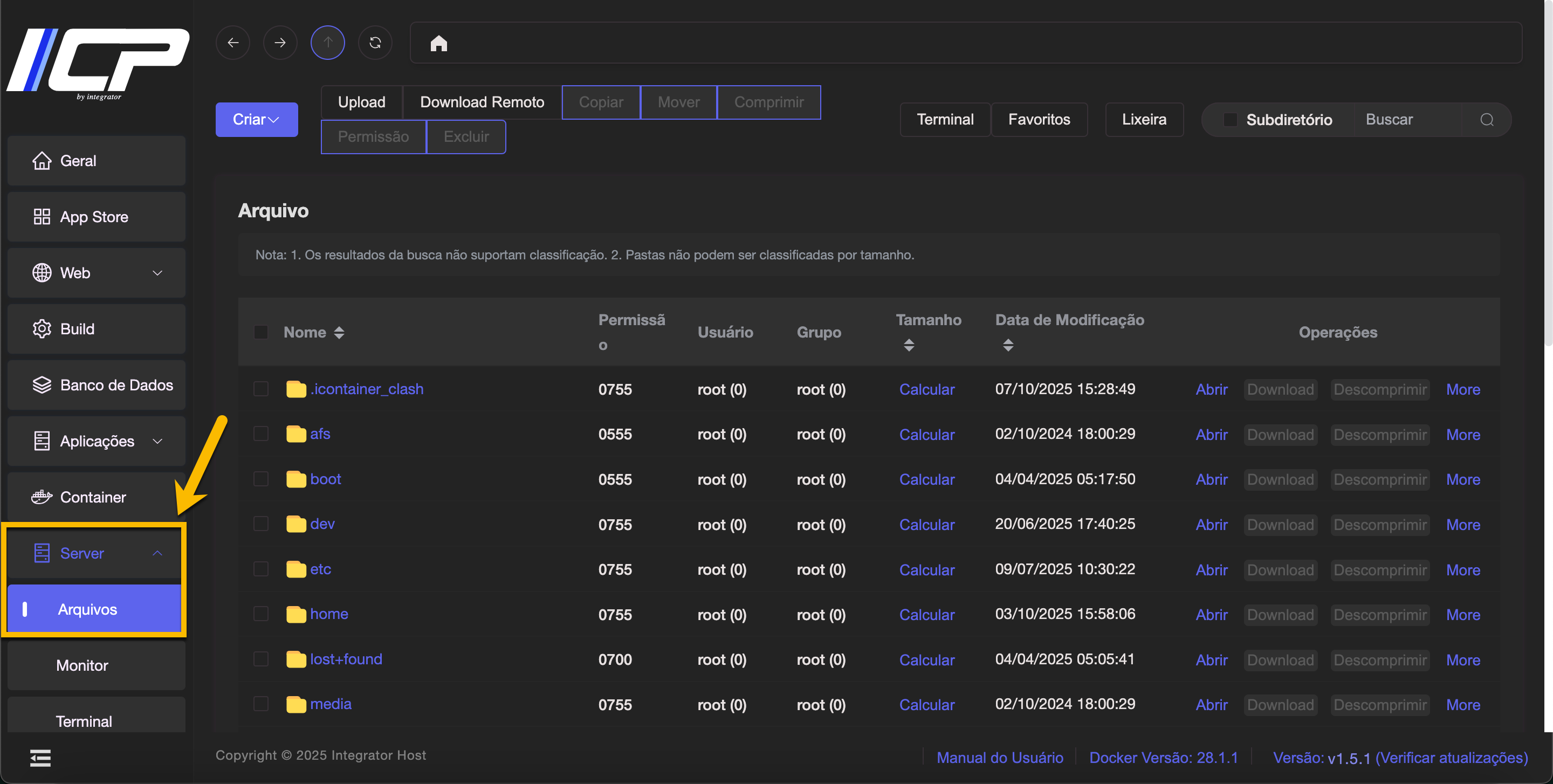This screenshot has height=784, width=1553.
Task: Select the boot folder checkbox
Action: (x=260, y=479)
